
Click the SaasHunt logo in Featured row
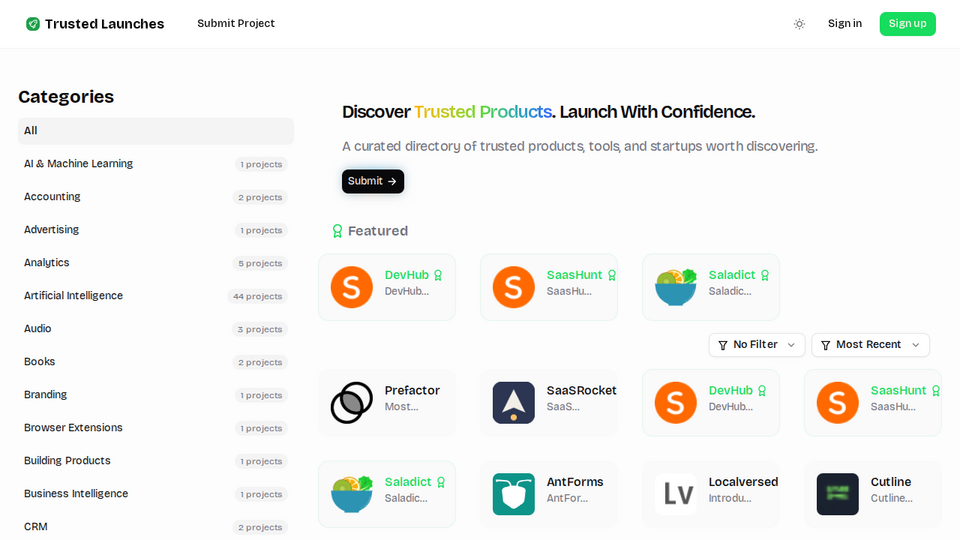[x=514, y=287]
